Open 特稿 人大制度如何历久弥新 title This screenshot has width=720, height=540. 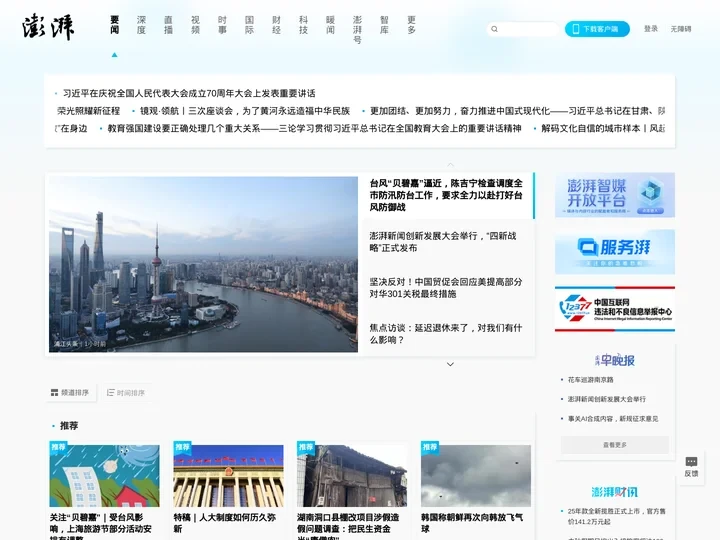(225, 523)
